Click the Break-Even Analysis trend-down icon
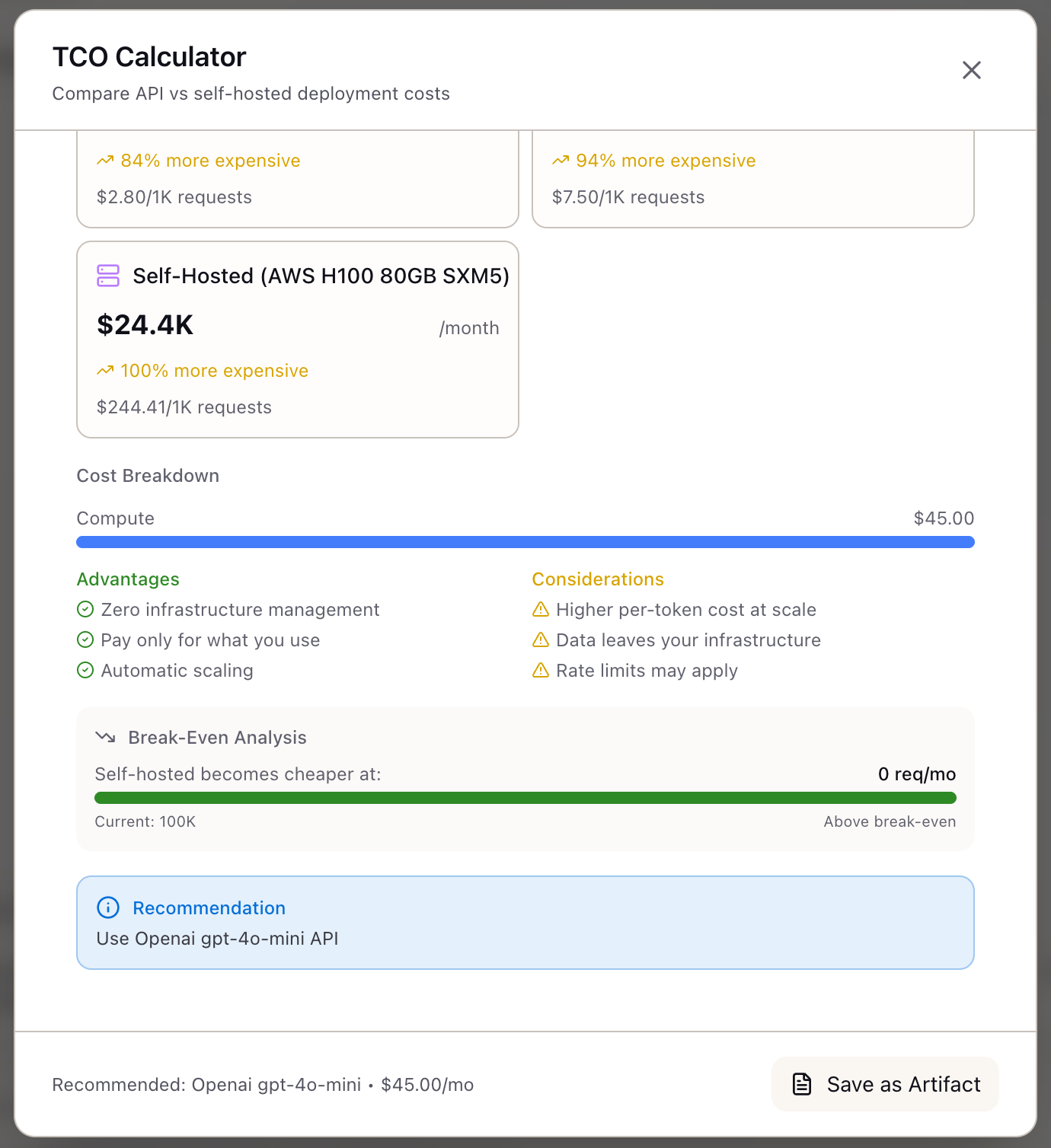The height and width of the screenshot is (1148, 1051). coord(106,736)
